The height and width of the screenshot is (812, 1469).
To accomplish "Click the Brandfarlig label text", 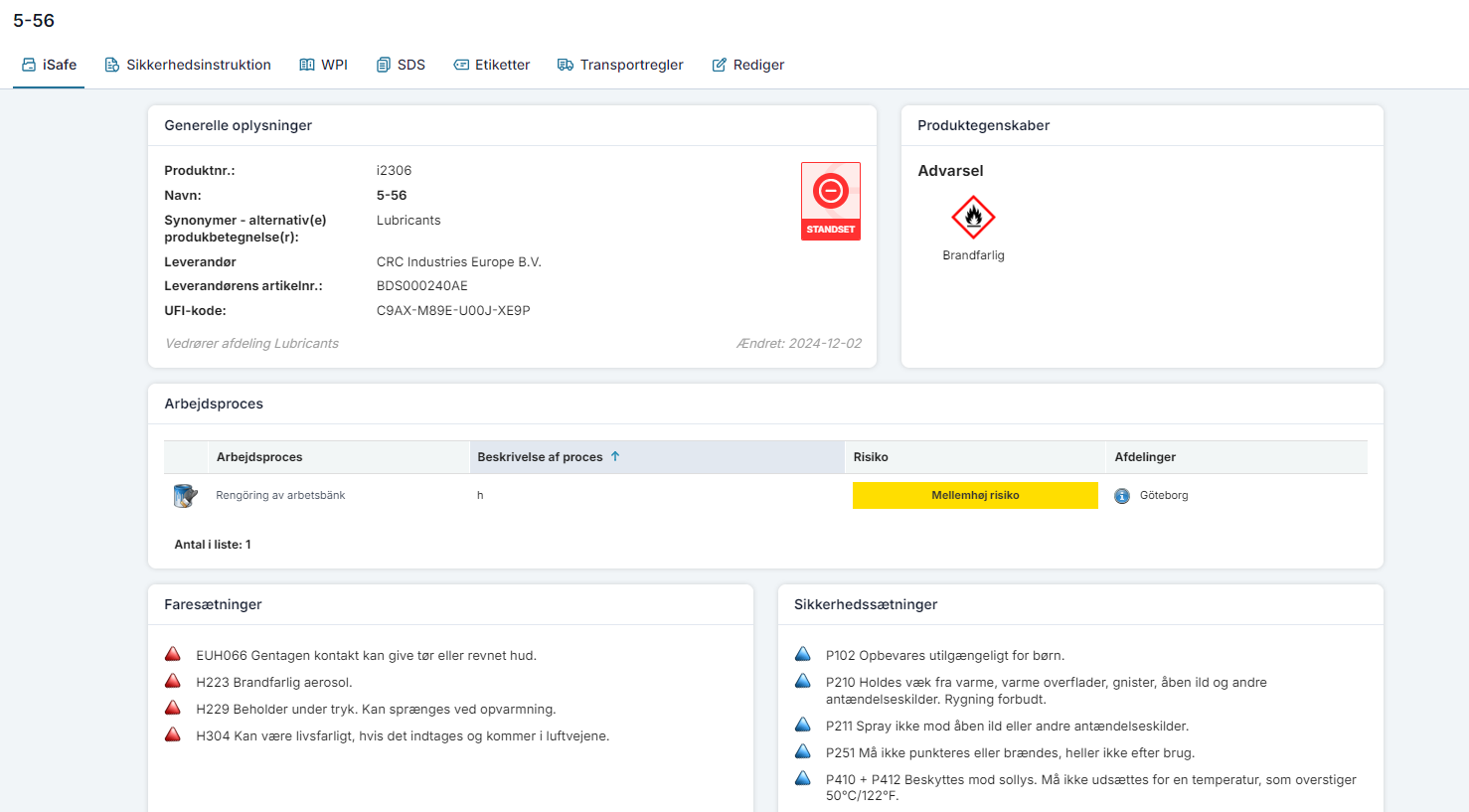I will click(973, 255).
